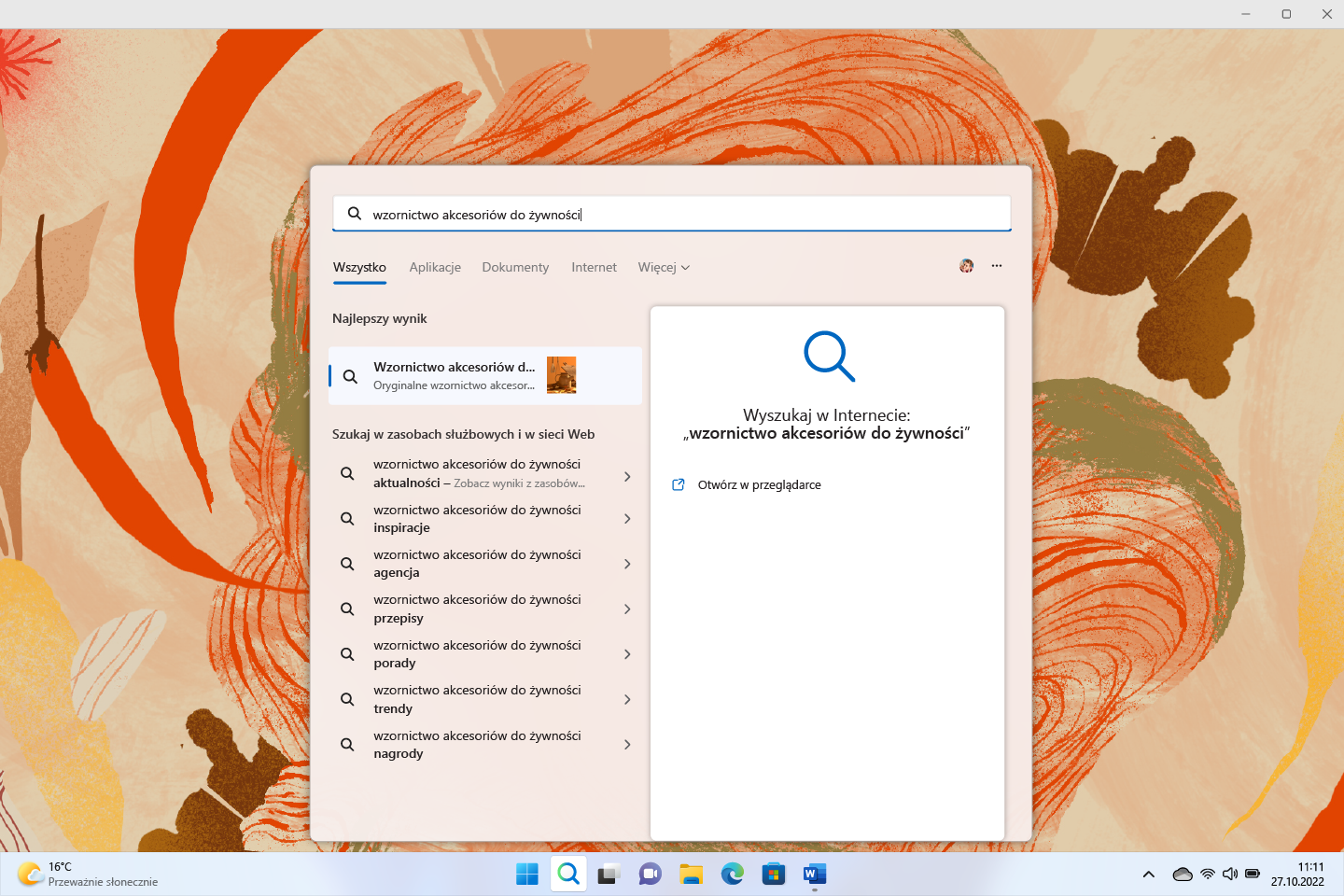Open the Teams Chat taskbar icon
The height and width of the screenshot is (896, 1344).
[x=651, y=875]
